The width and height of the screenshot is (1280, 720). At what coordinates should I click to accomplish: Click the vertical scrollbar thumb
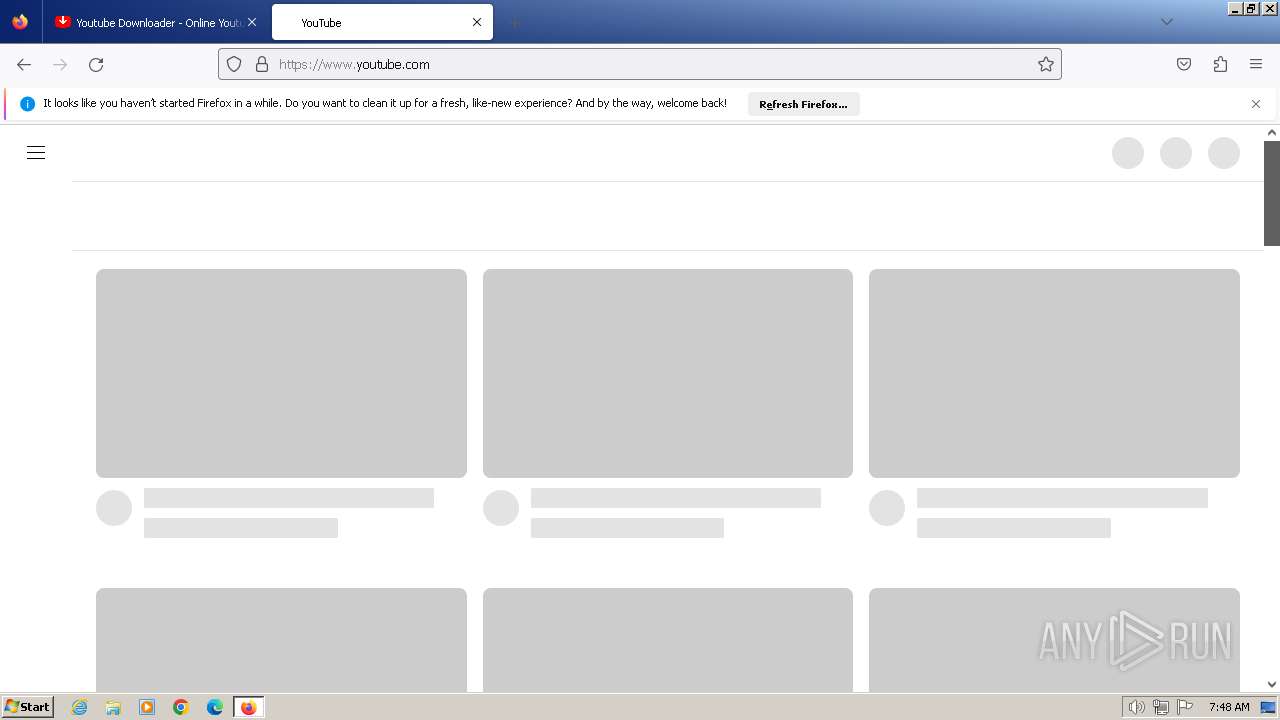[1272, 193]
